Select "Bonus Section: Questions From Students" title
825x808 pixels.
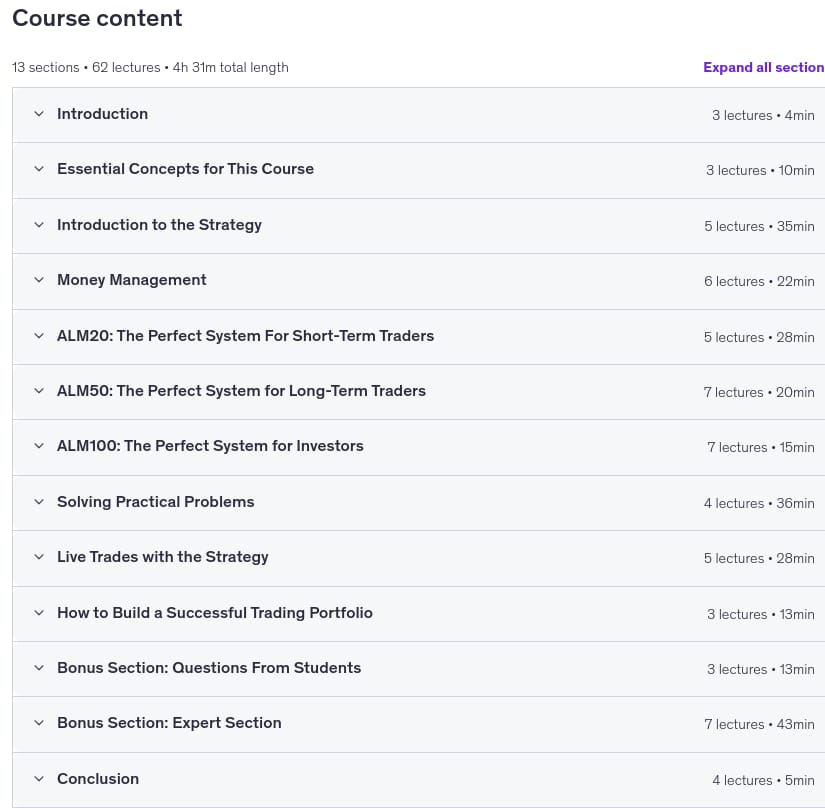pyautogui.click(x=209, y=668)
